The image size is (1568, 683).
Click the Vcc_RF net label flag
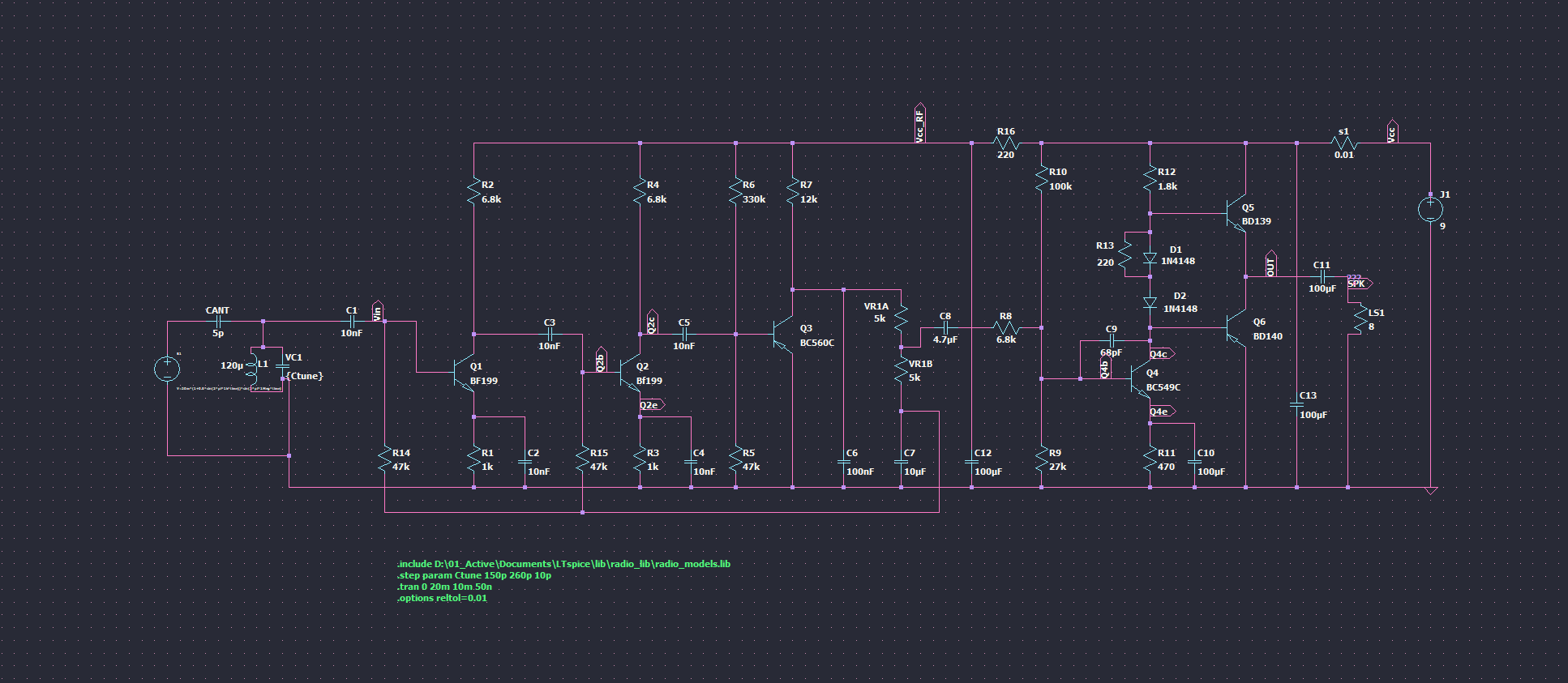click(920, 123)
